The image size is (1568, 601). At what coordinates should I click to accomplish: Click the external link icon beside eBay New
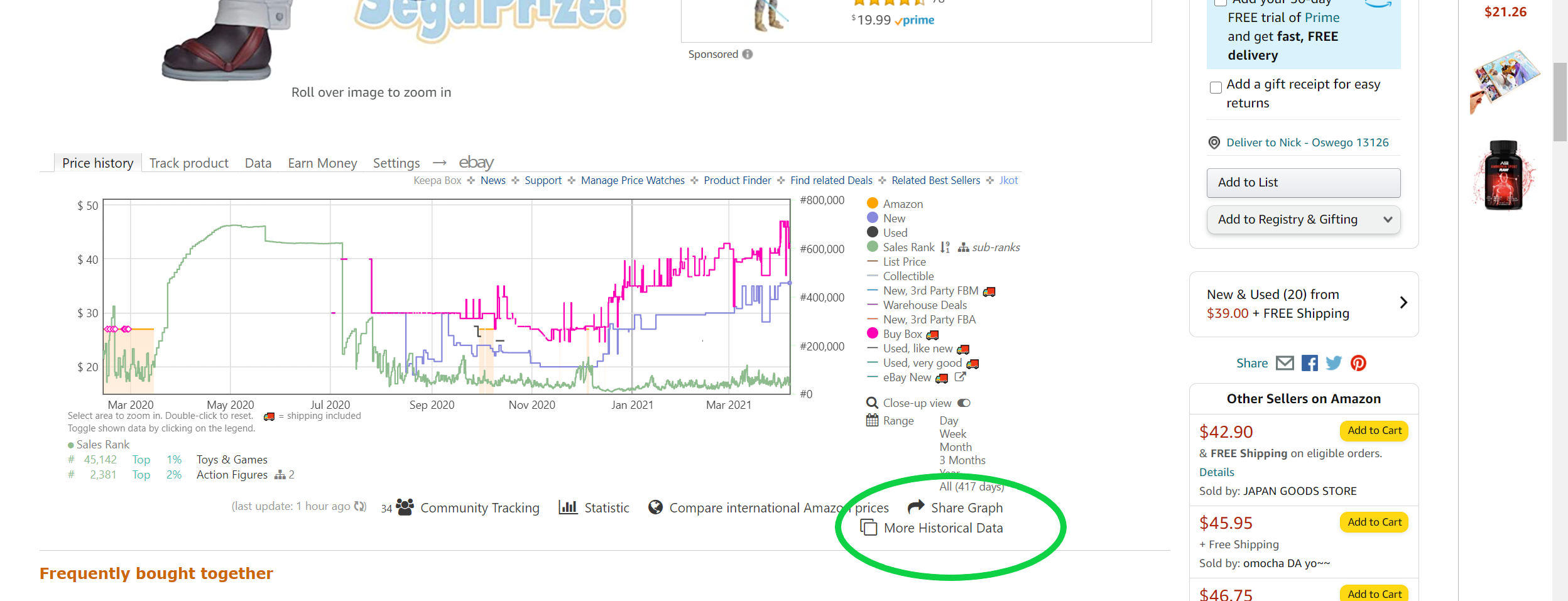[960, 377]
